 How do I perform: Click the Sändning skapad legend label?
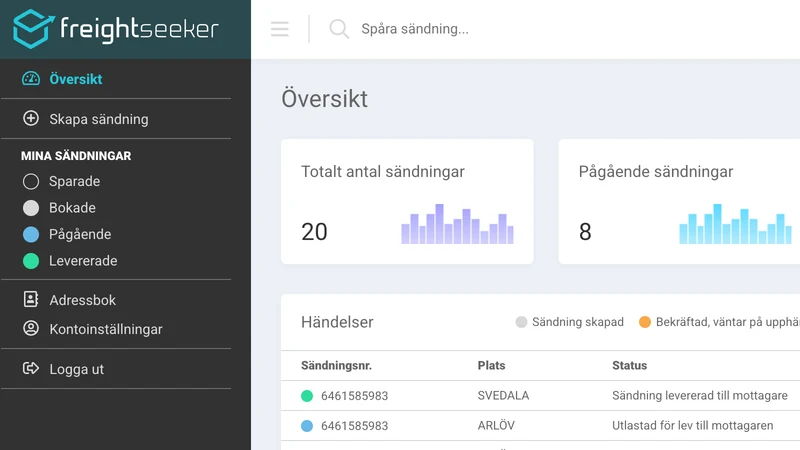point(578,322)
